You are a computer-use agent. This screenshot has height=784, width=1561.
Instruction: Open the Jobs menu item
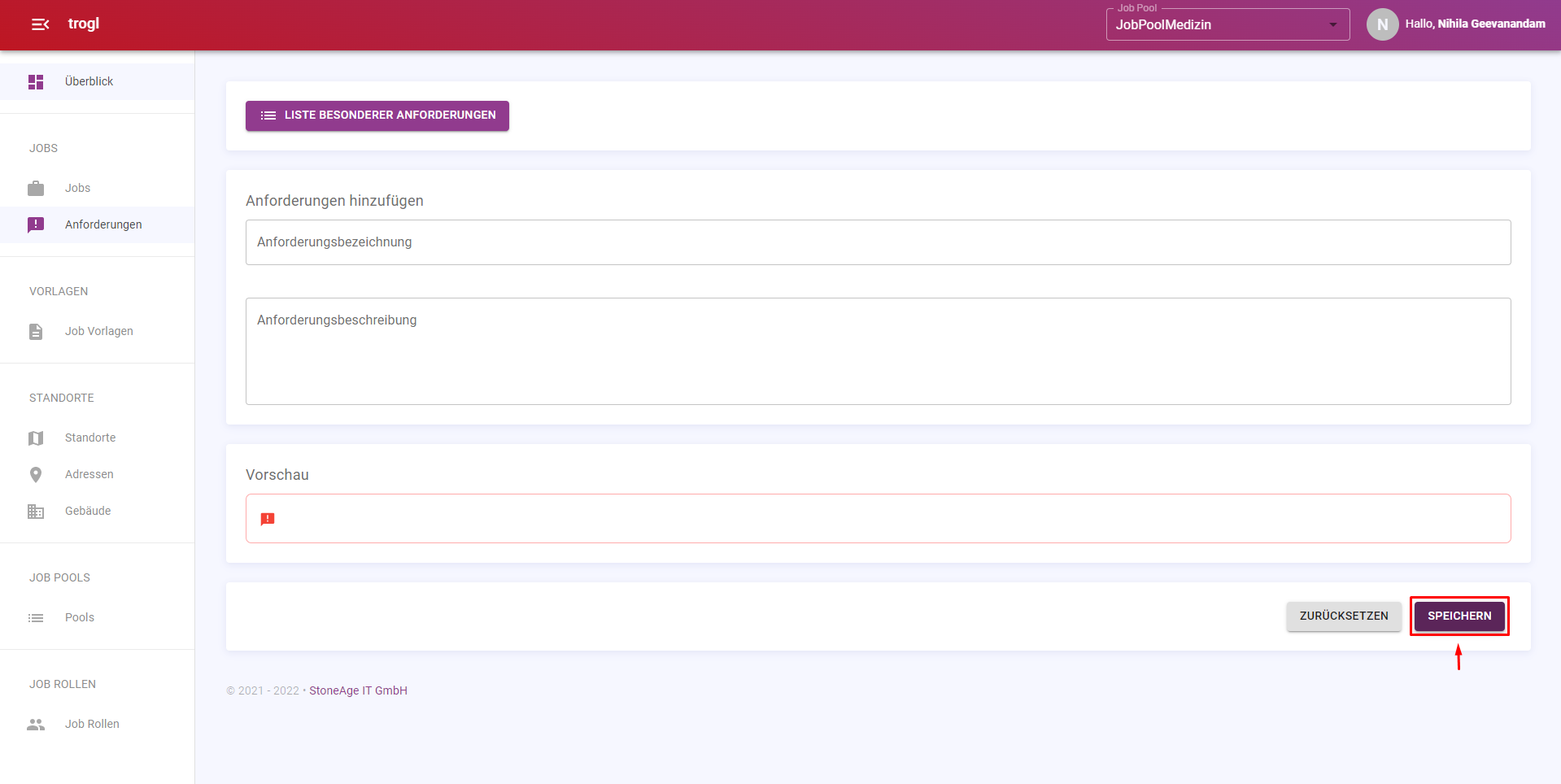click(97, 188)
